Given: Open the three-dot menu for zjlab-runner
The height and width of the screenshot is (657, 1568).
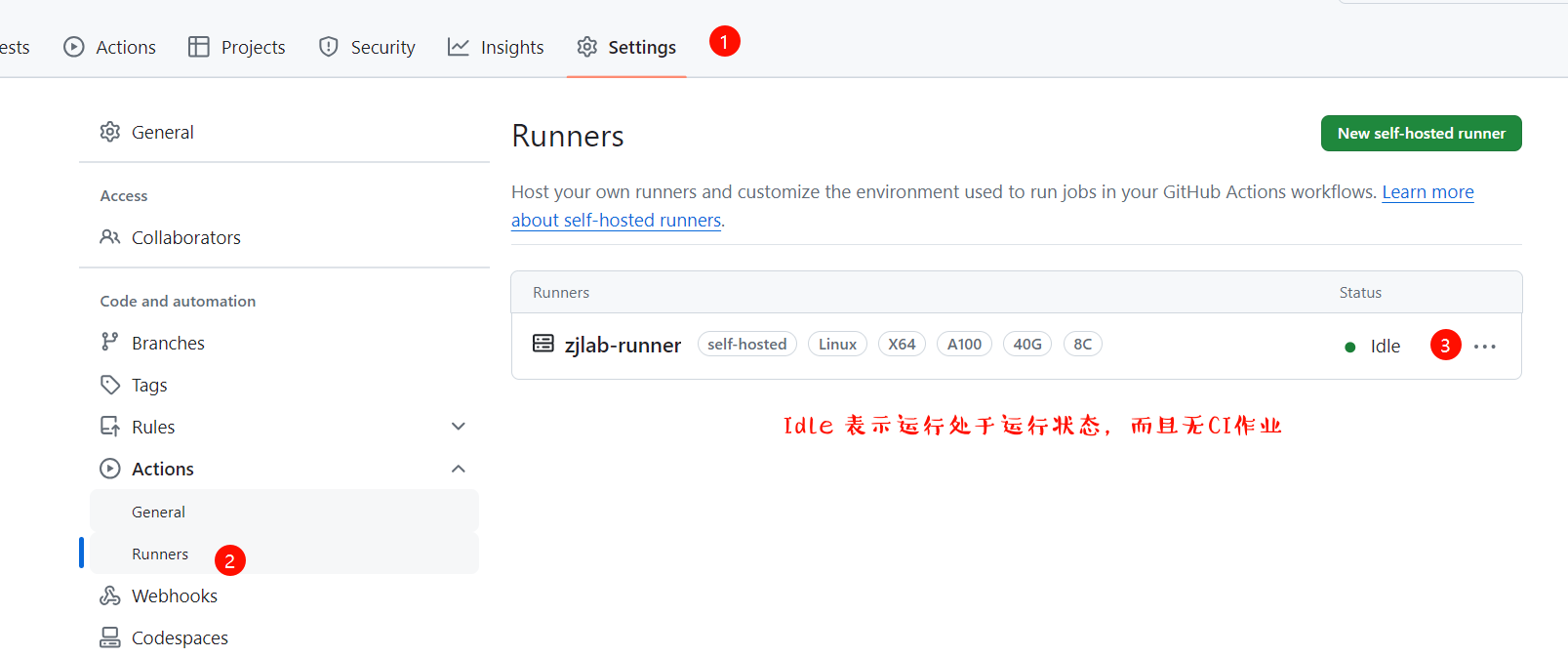Looking at the screenshot, I should pos(1485,347).
